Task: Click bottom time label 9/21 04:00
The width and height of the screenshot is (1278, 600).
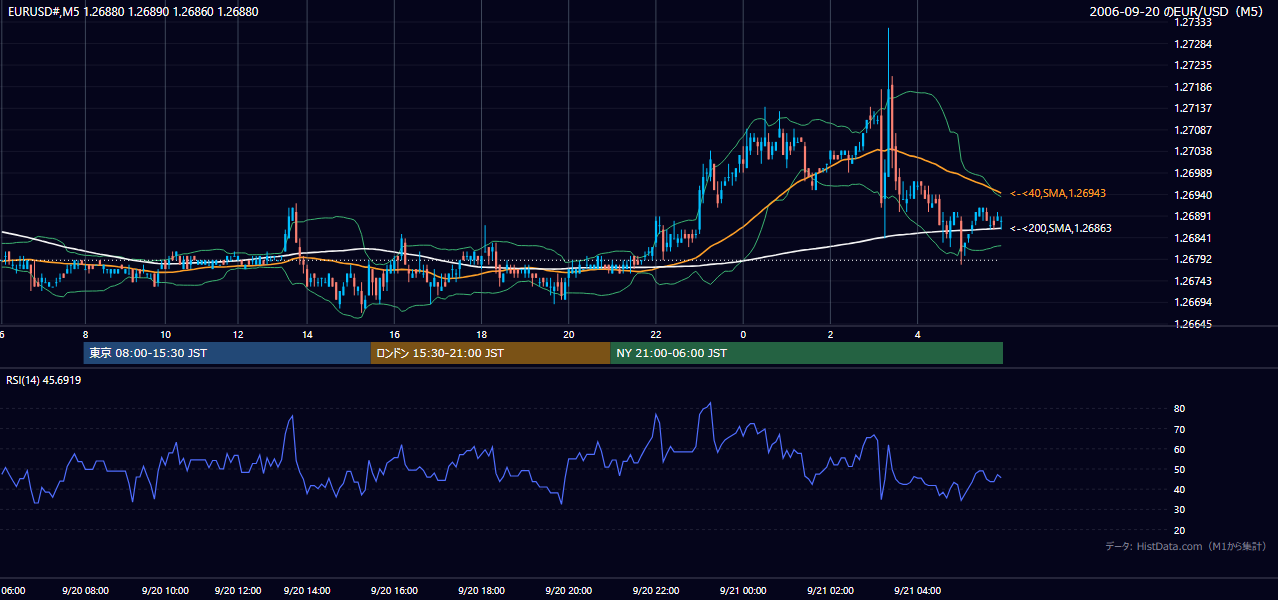Action: click(917, 590)
